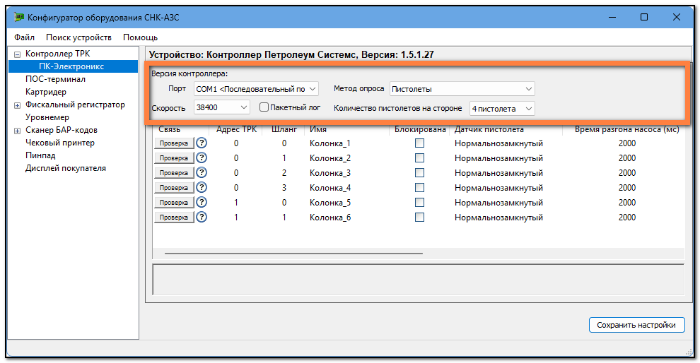Click Проверка button for Колонка_3
The width and height of the screenshot is (700, 363).
174,173
